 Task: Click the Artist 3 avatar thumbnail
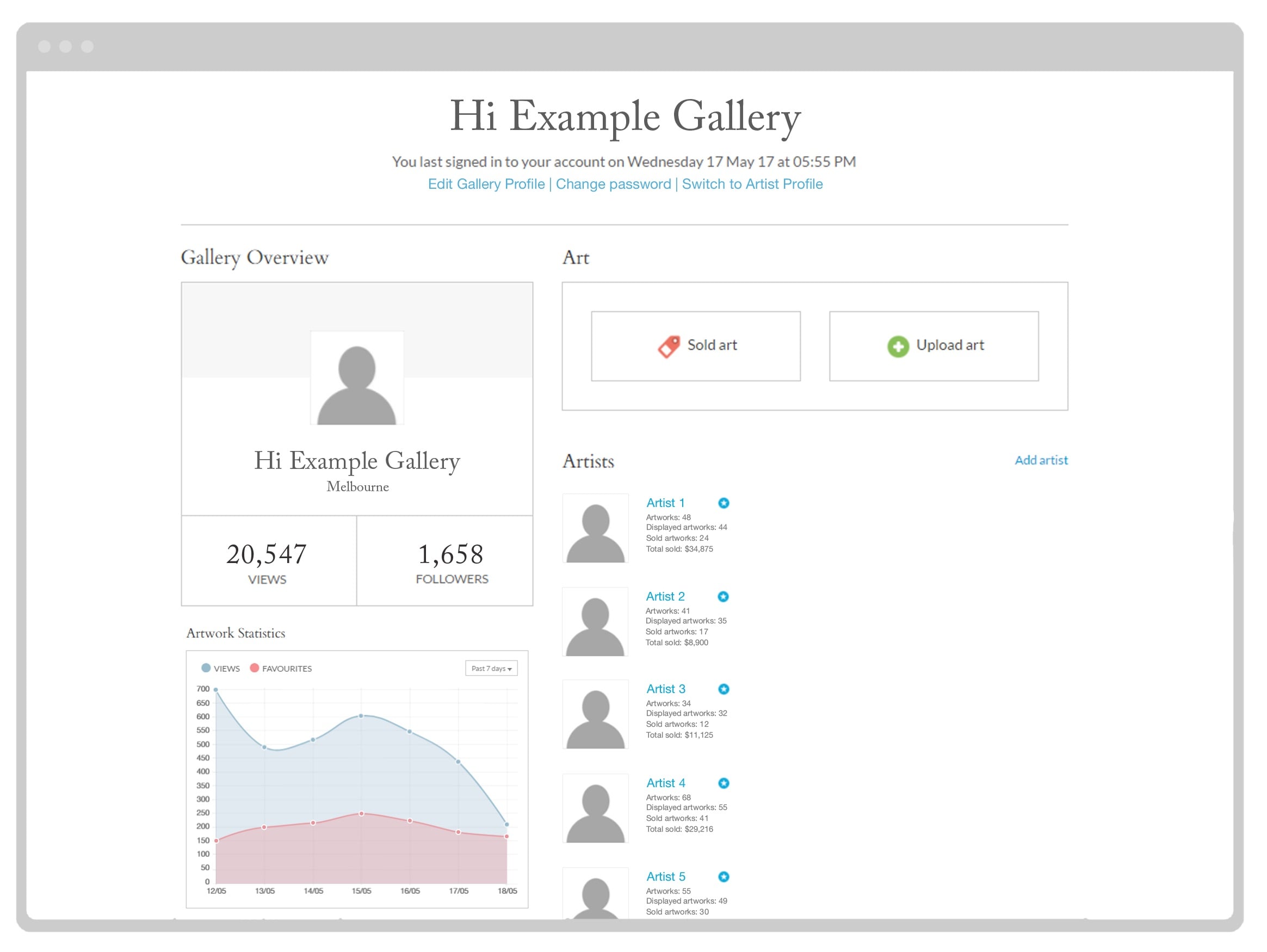tap(595, 714)
